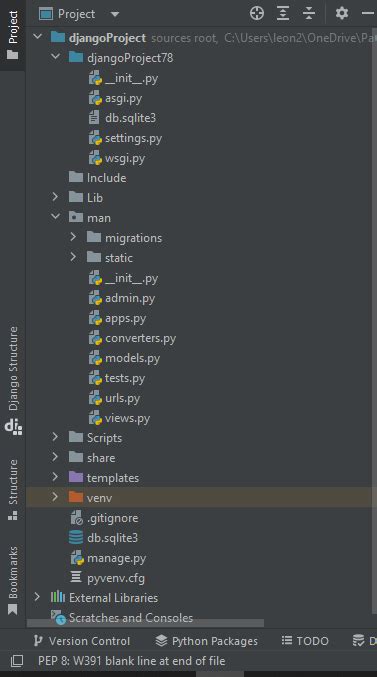Select the .gitignore file icon
This screenshot has width=377, height=677.
76,518
